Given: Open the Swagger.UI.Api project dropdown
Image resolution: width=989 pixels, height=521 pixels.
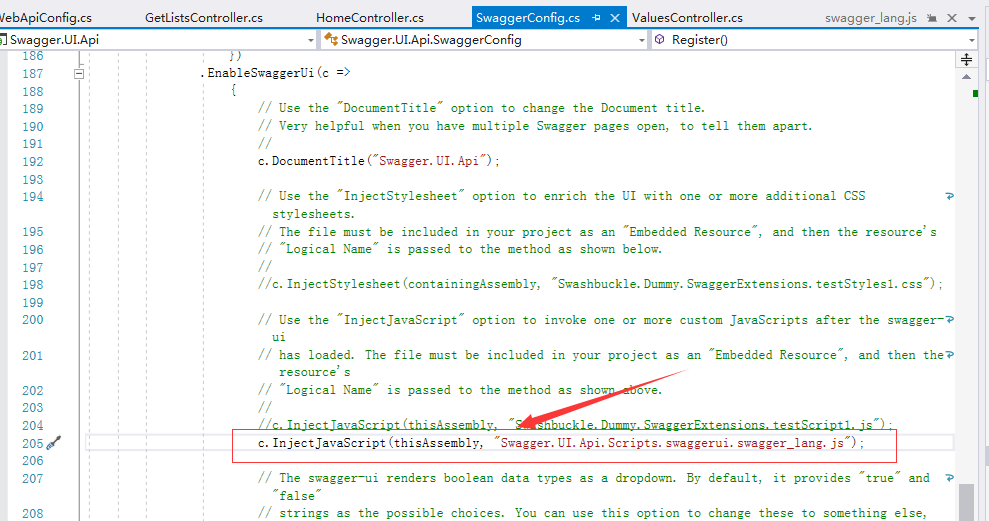Looking at the screenshot, I should tap(311, 40).
